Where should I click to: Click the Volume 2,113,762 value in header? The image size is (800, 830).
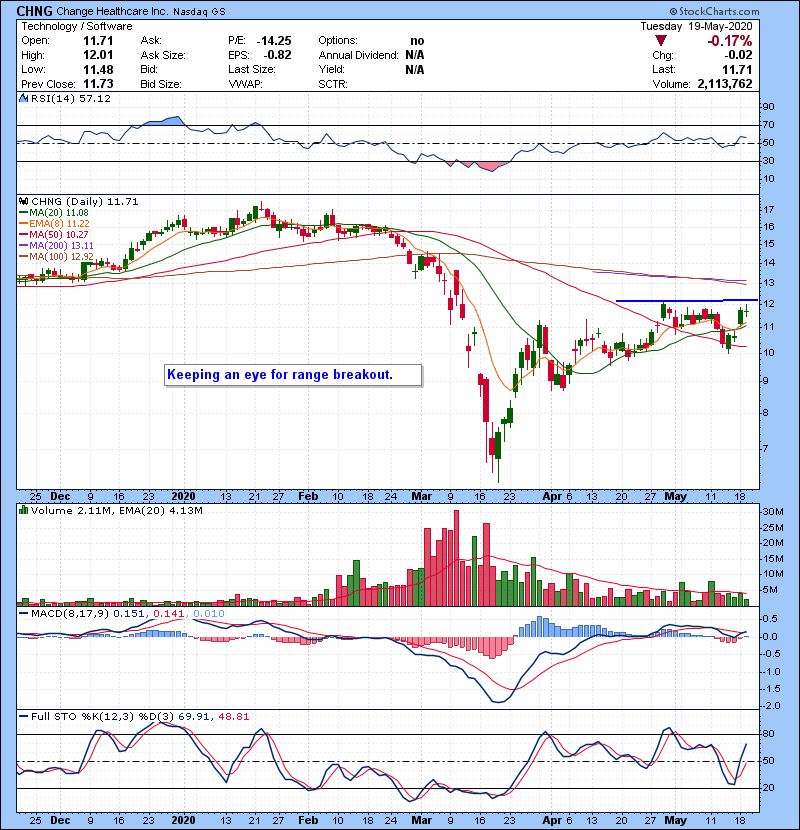(x=725, y=84)
